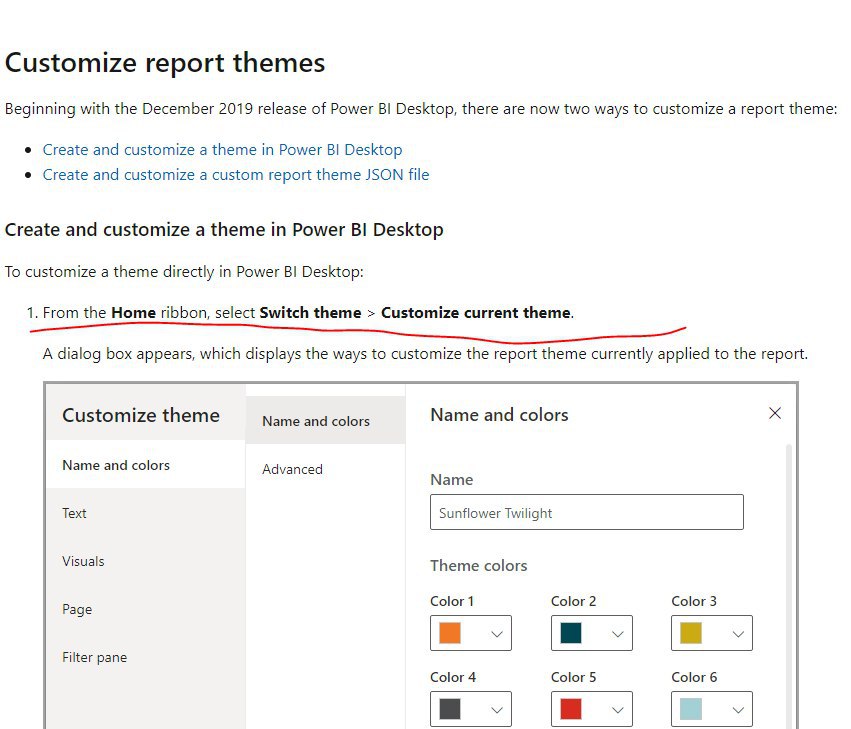Click the 'Customize theme' dialog title

click(x=141, y=415)
